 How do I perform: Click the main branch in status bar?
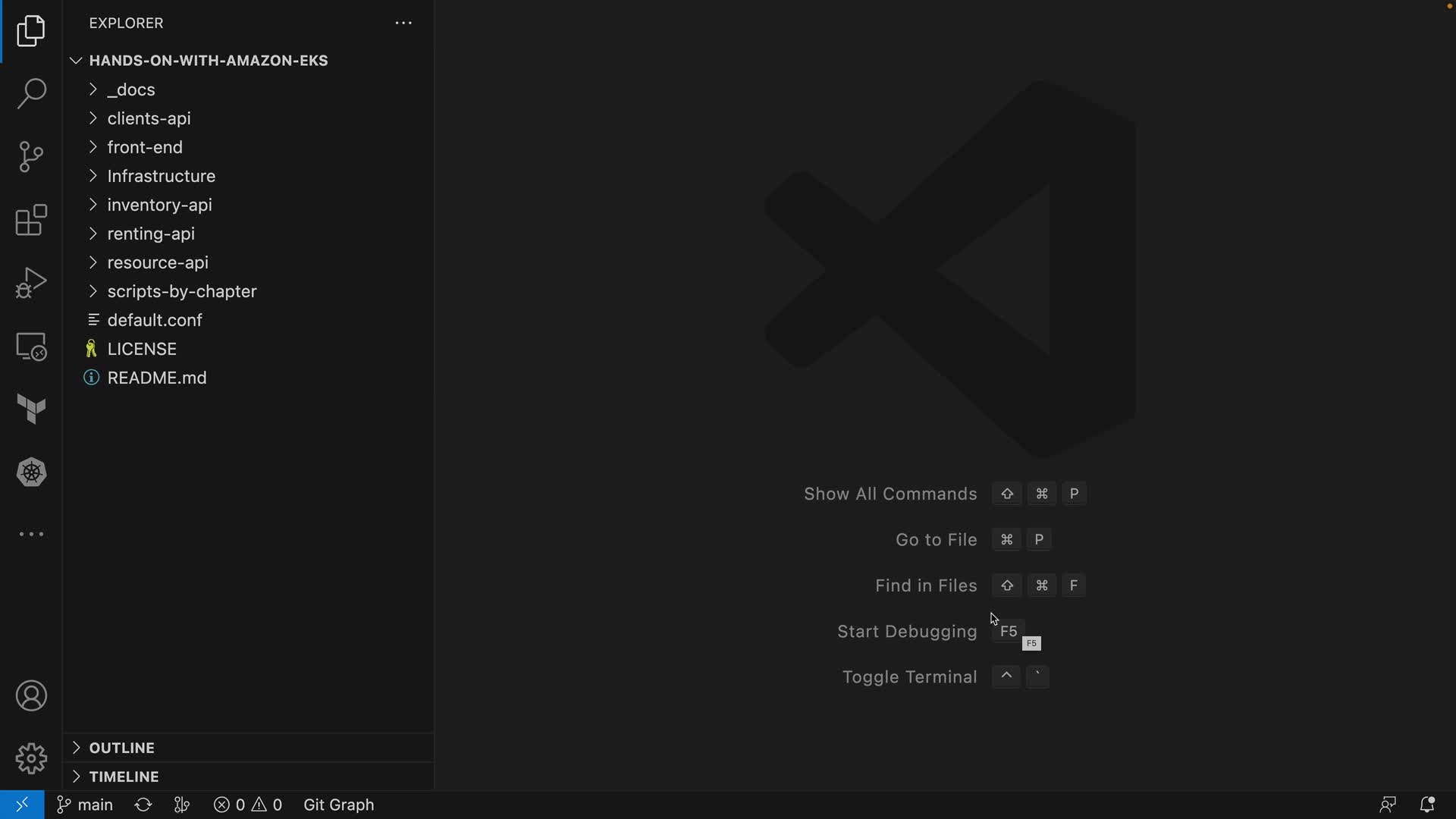86,805
